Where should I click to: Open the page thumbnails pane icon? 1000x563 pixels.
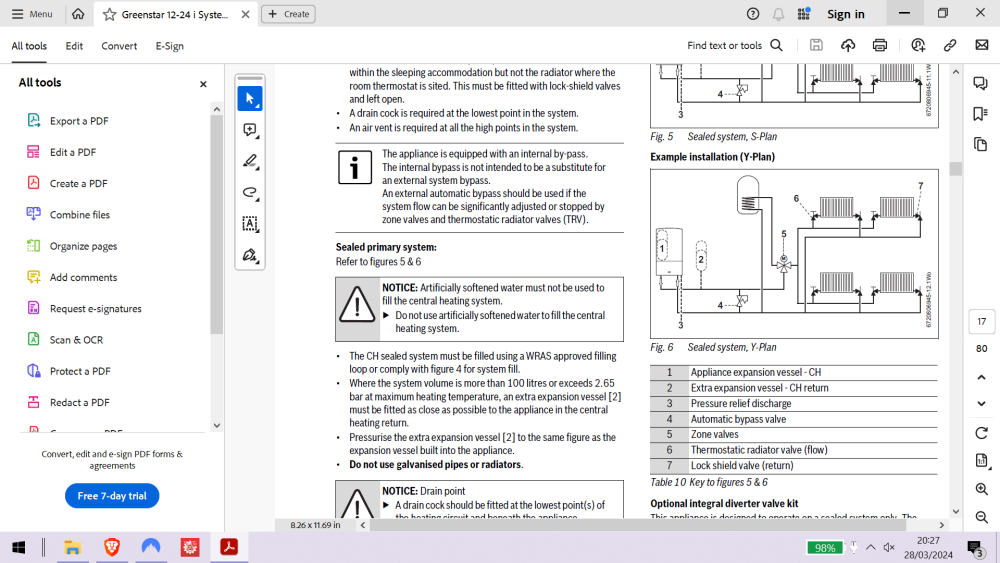tap(980, 144)
